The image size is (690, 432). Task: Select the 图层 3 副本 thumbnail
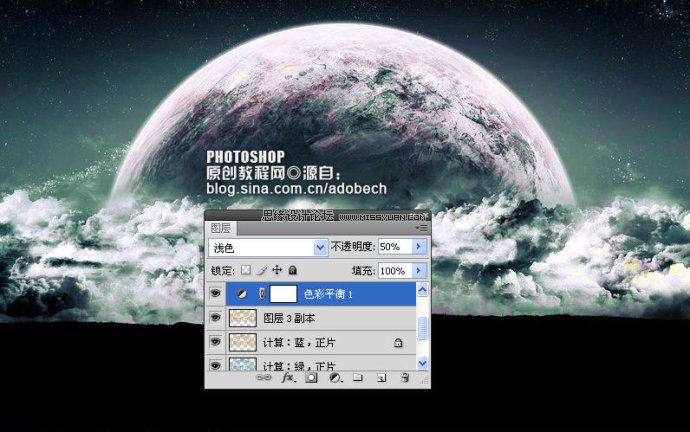242,318
